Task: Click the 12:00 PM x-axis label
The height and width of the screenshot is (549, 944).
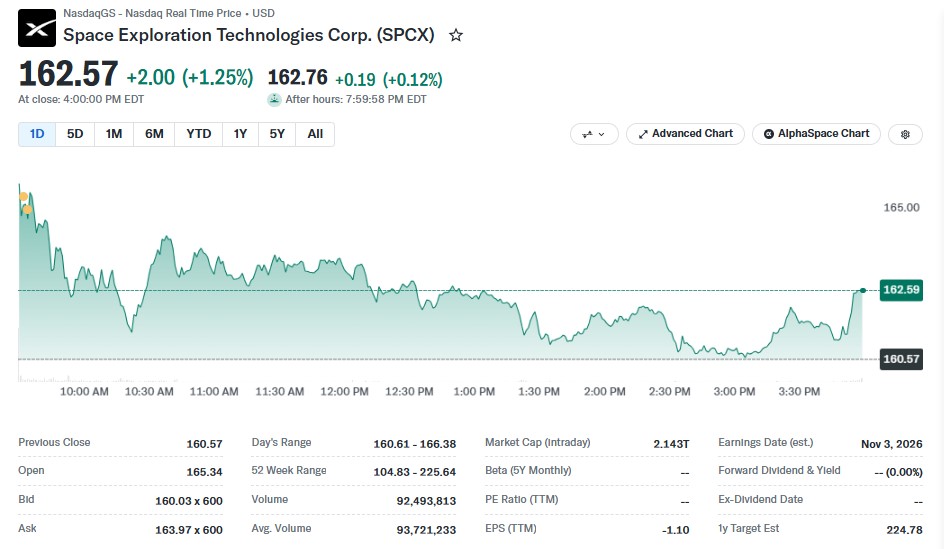Action: 344,392
